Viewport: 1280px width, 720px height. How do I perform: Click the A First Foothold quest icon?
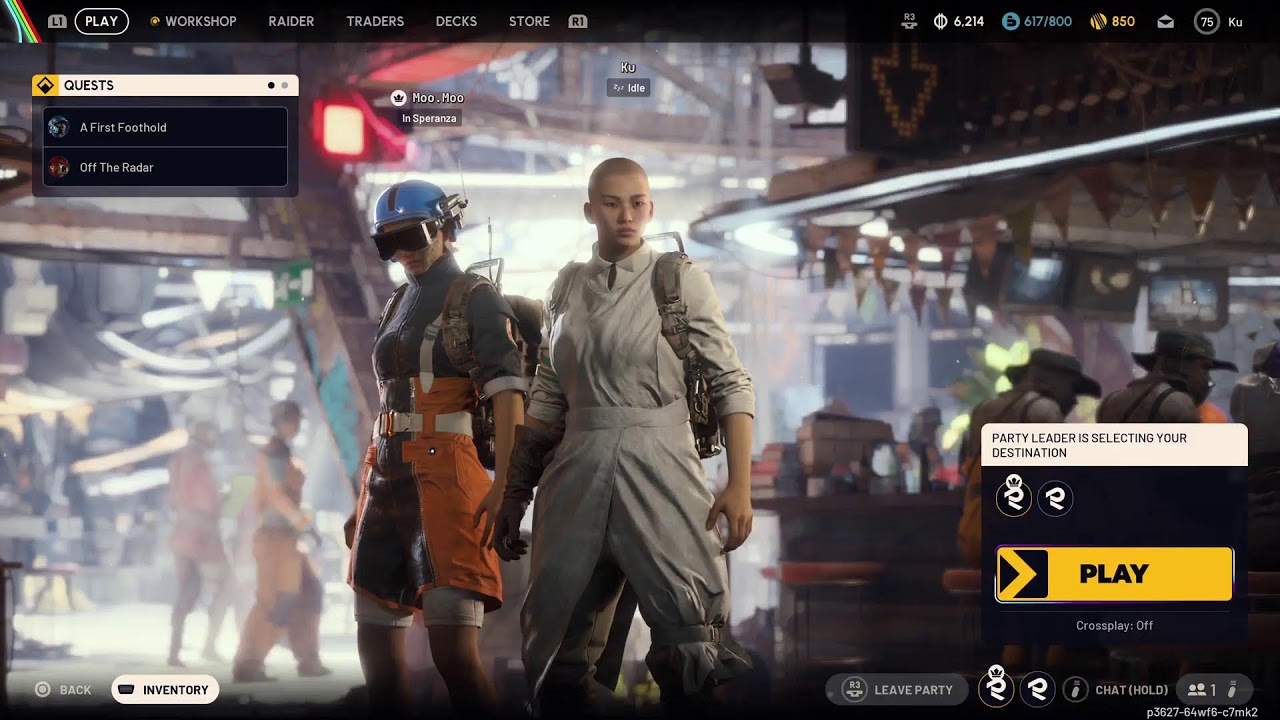click(59, 127)
